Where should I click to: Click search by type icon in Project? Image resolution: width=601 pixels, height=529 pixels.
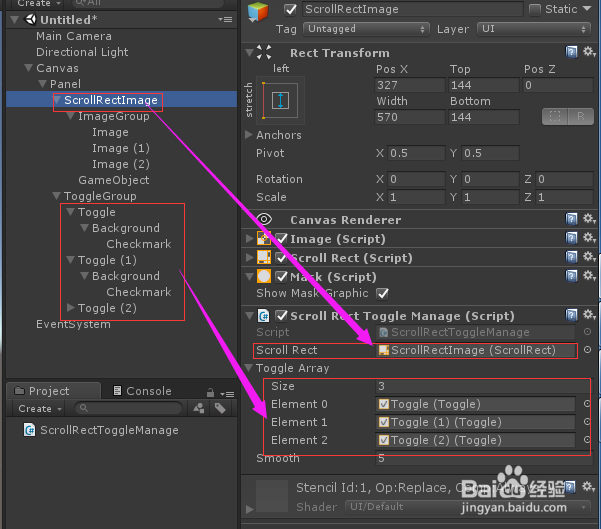pos(199,408)
